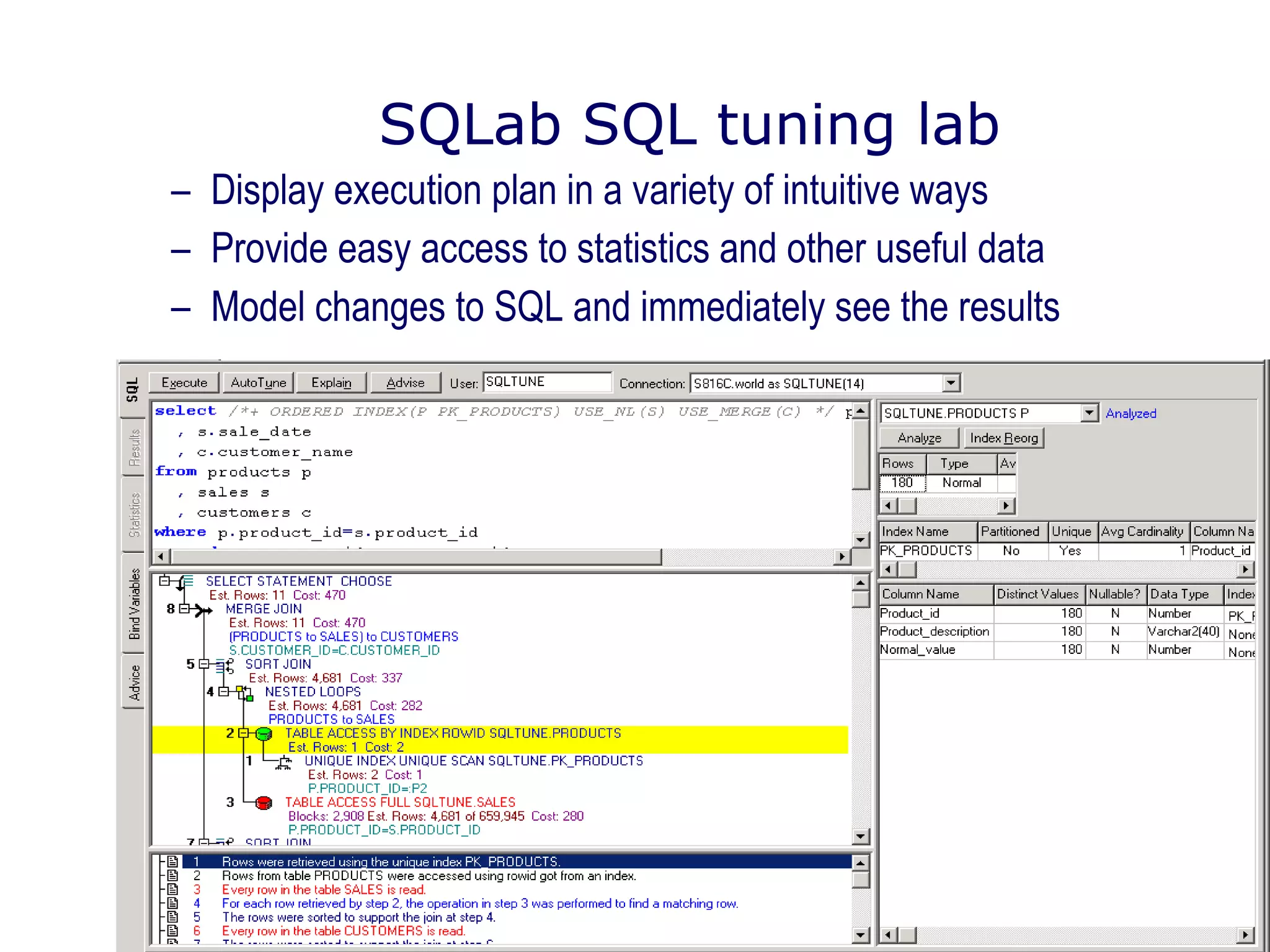Click the Rows column header
1270x952 pixels.
pyautogui.click(x=903, y=464)
